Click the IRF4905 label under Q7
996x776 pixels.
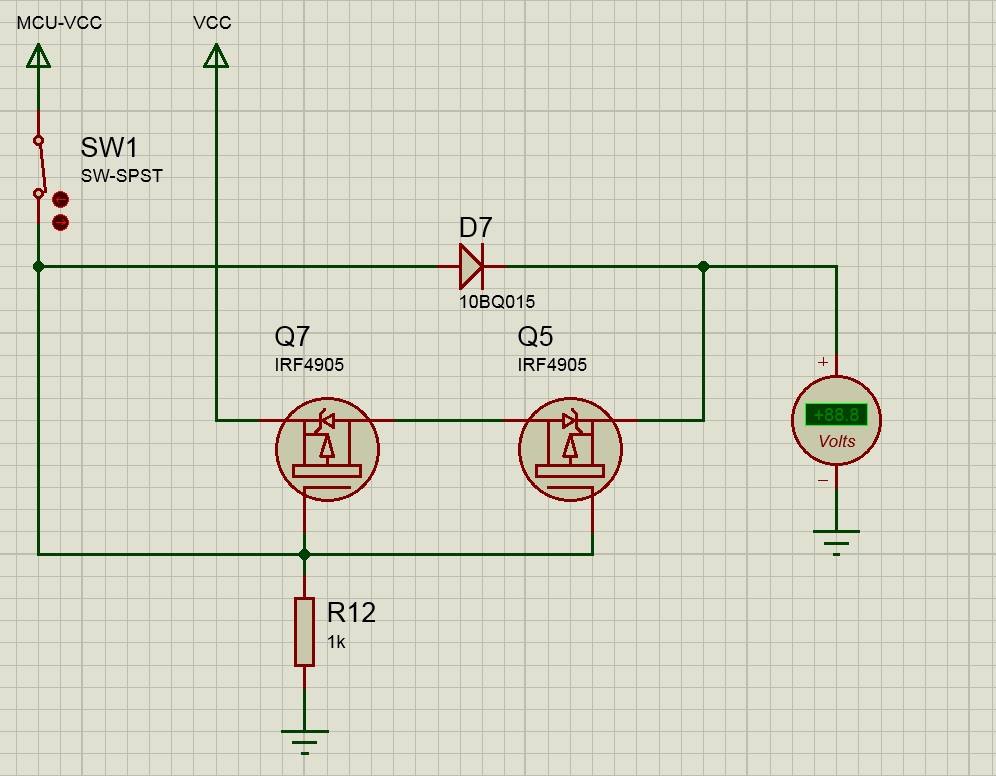click(309, 365)
